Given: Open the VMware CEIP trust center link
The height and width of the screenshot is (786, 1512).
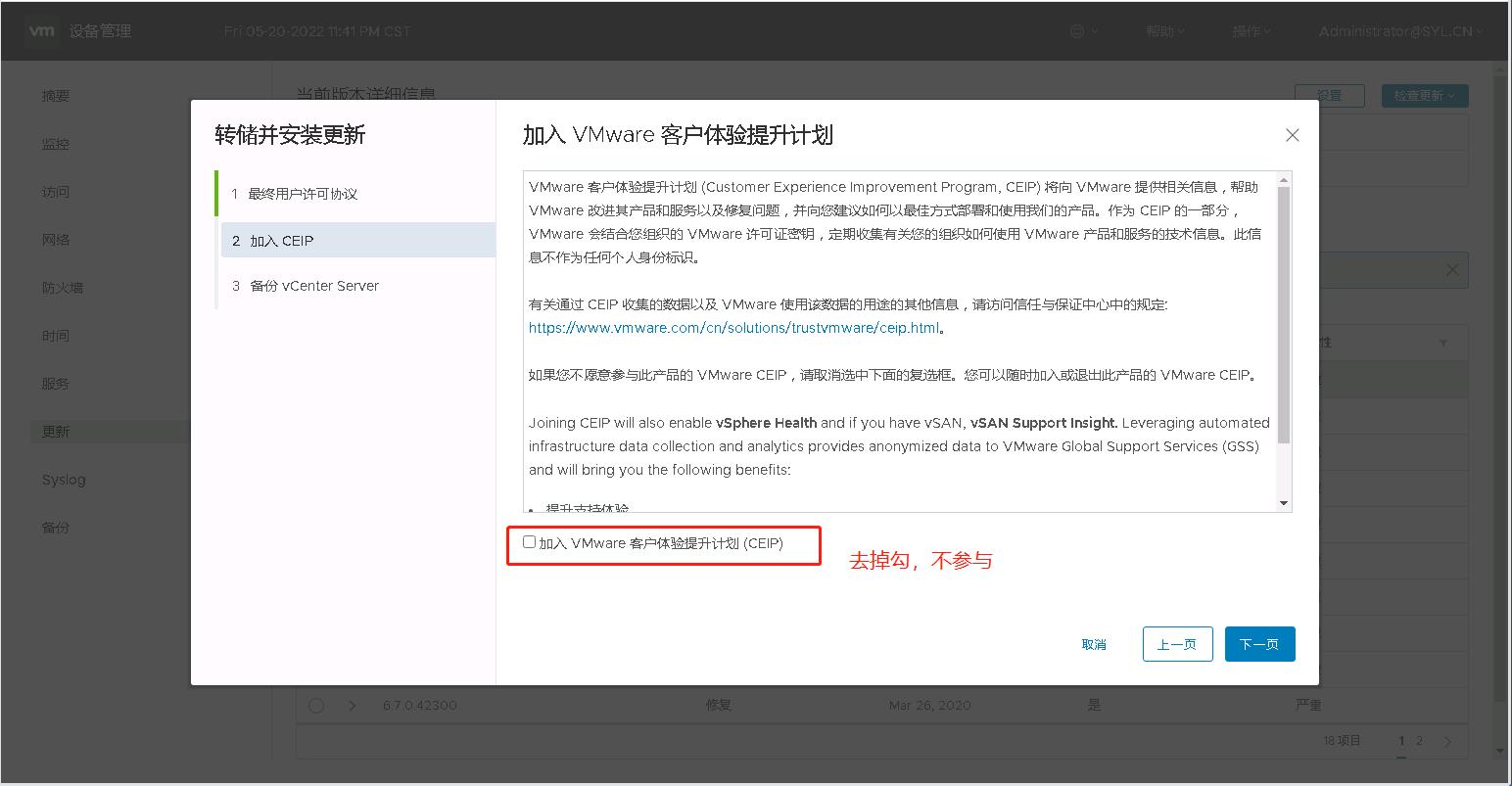Looking at the screenshot, I should click(x=733, y=328).
